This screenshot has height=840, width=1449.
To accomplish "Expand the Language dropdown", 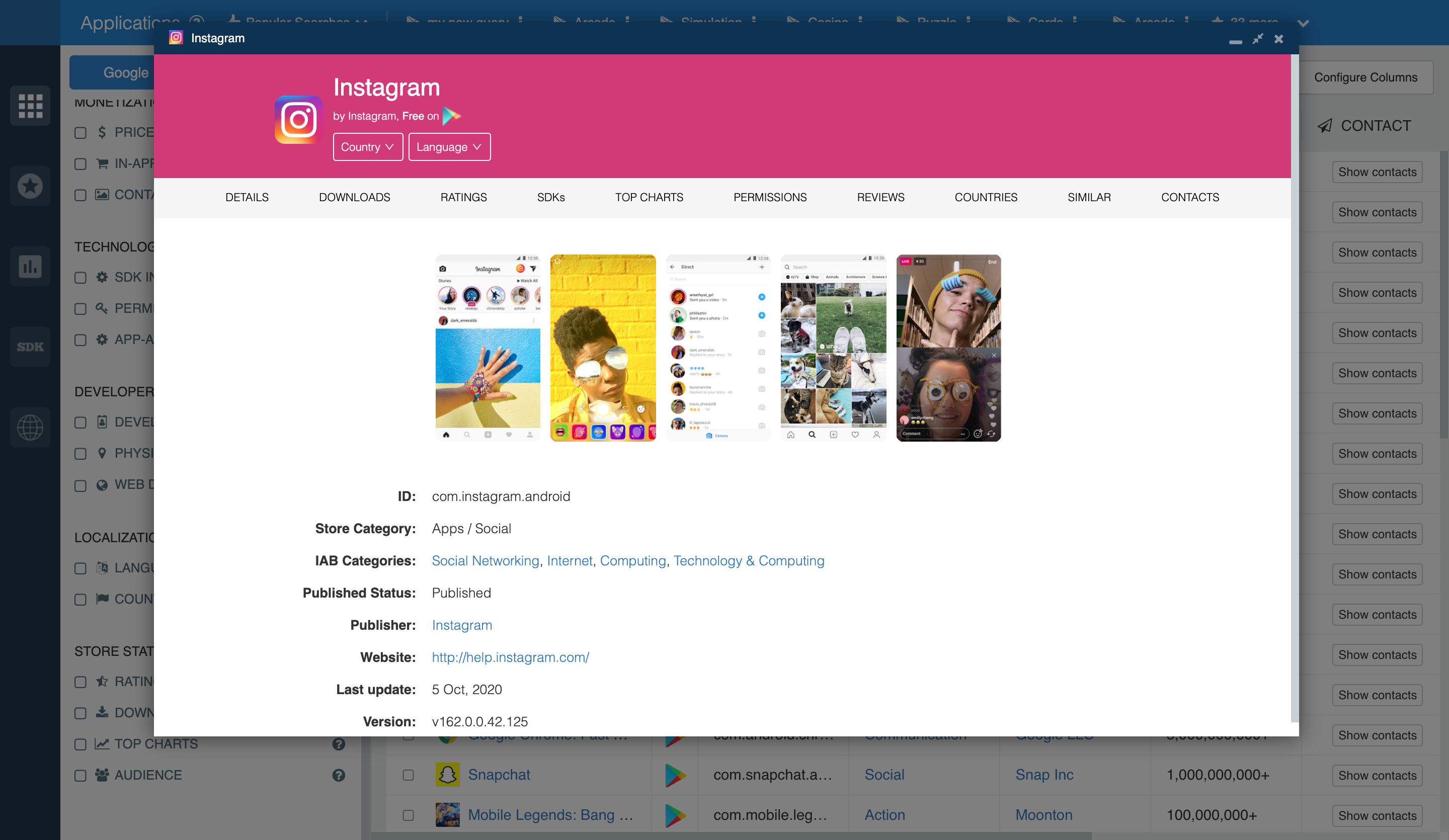I will [x=449, y=147].
